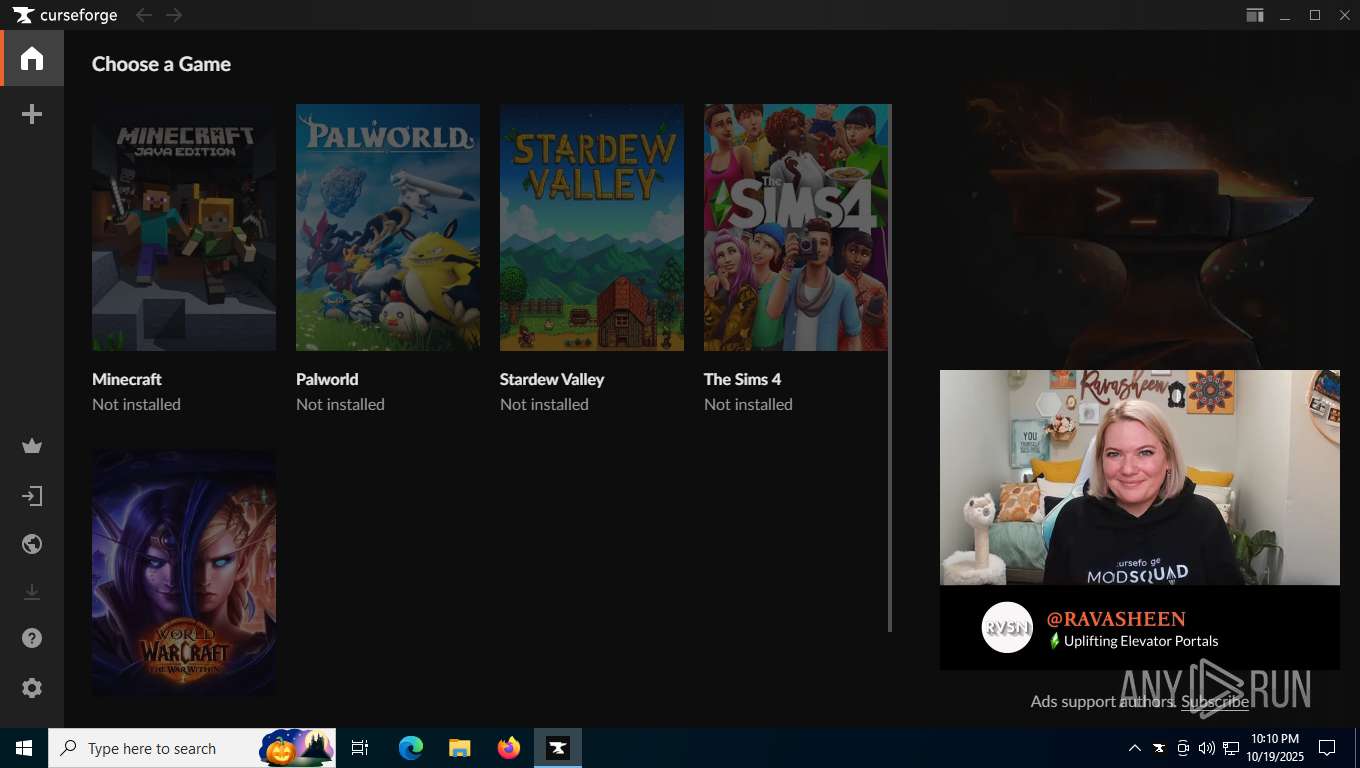1360x768 pixels.
Task: Toggle the panel layout icon in title bar
Action: pos(1254,15)
